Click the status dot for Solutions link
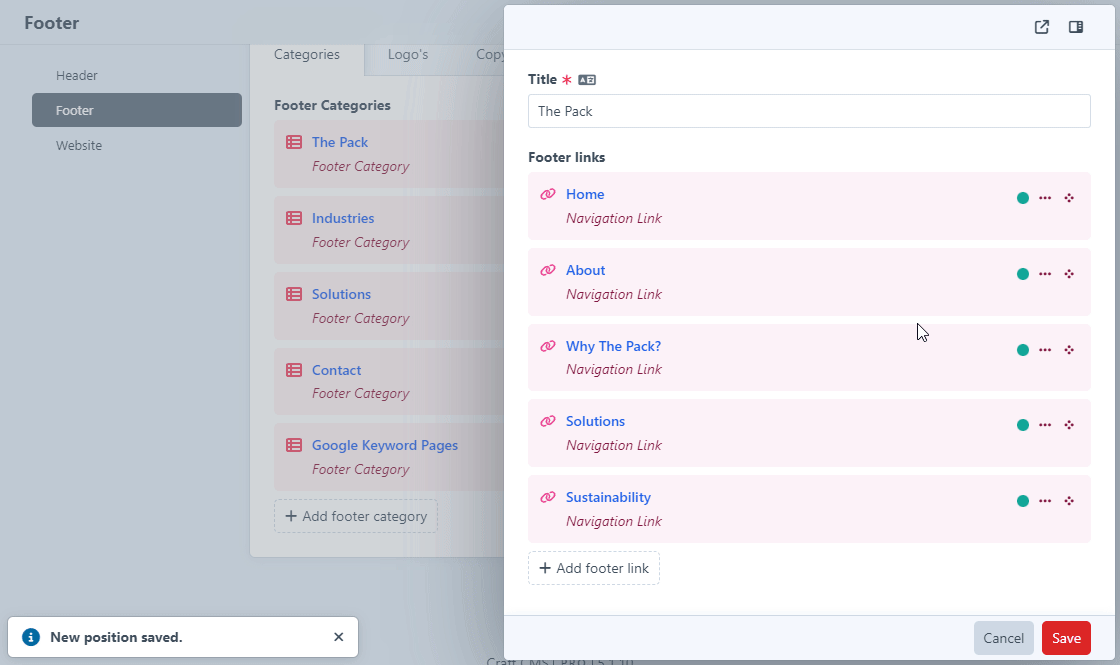The width and height of the screenshot is (1120, 665). click(1022, 425)
